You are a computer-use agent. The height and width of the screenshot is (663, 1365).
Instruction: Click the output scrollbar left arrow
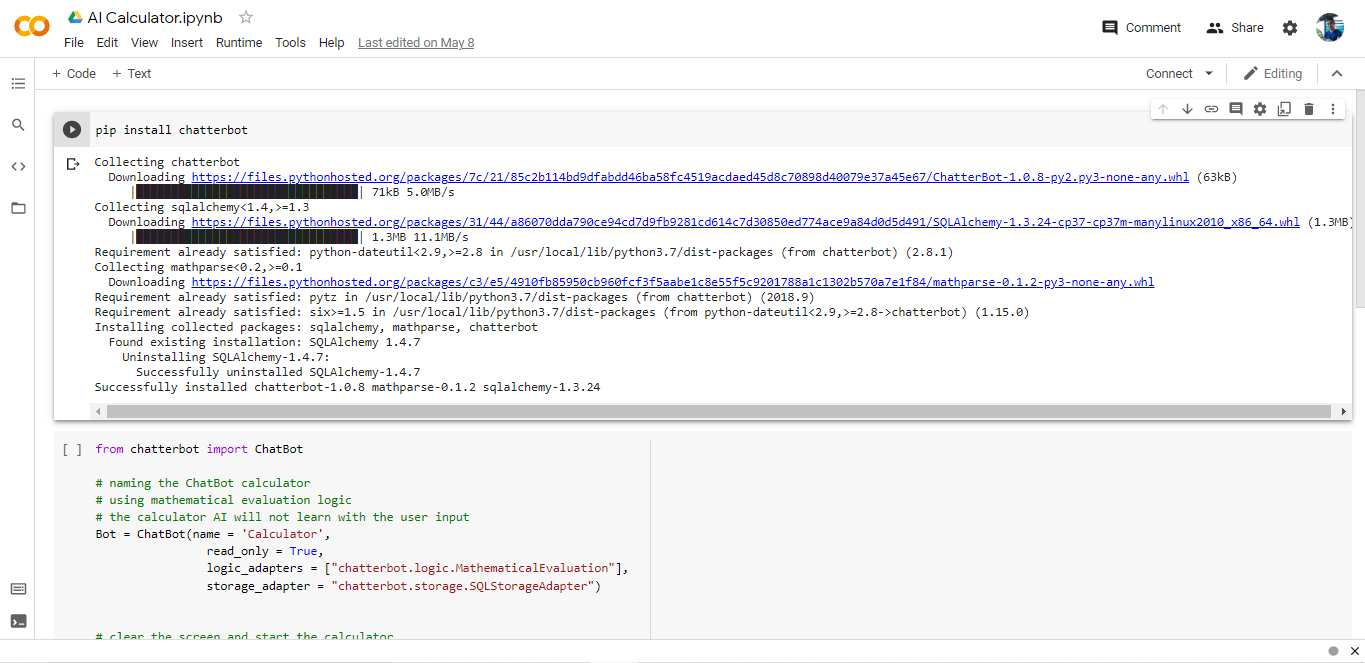pyautogui.click(x=98, y=411)
